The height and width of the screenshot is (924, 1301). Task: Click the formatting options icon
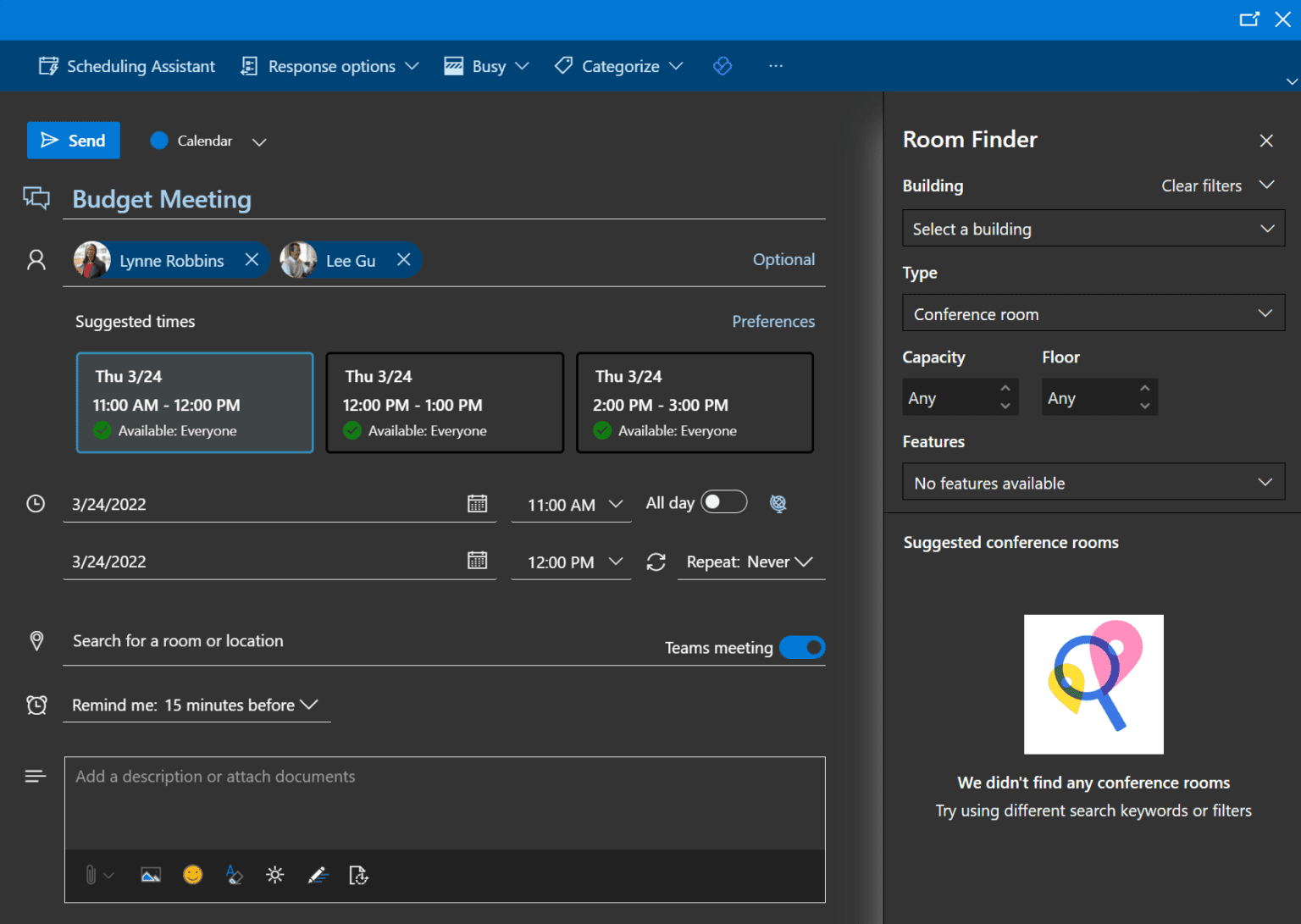click(234, 875)
